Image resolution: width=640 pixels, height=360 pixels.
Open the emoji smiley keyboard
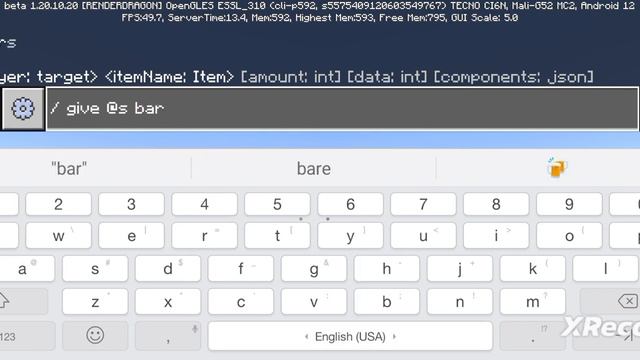95,336
